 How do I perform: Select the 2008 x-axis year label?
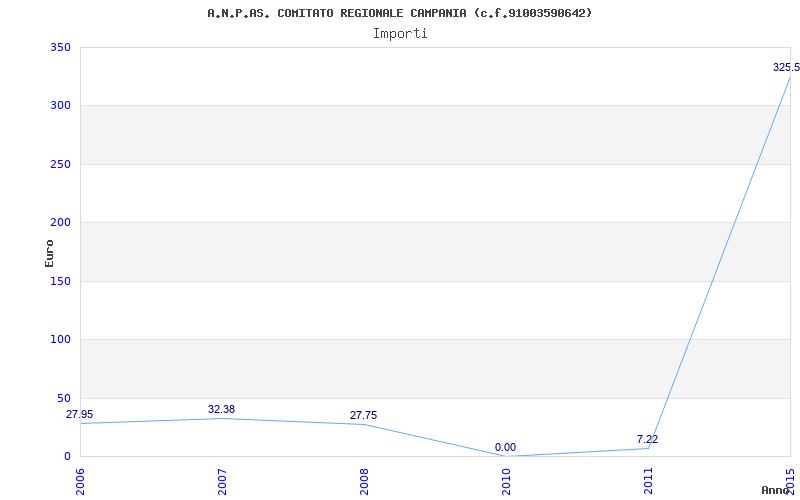[364, 481]
